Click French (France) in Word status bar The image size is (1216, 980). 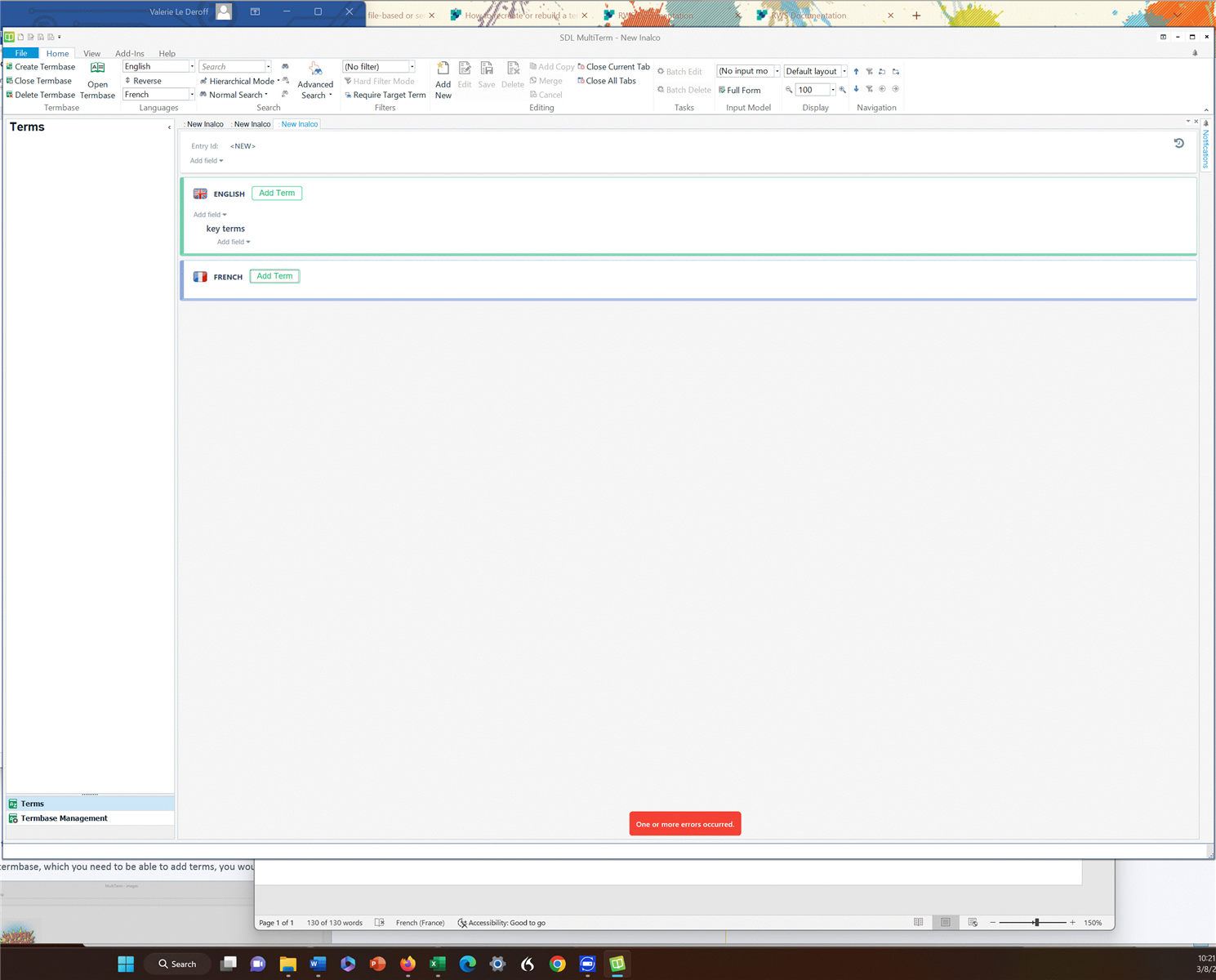[420, 923]
